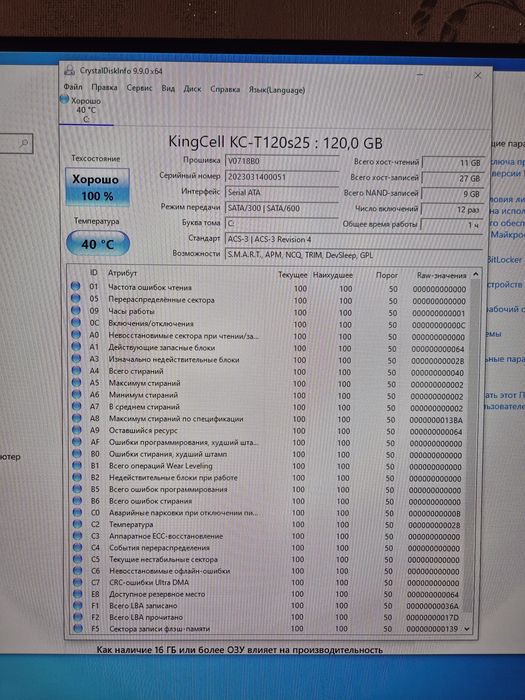This screenshot has height=700, width=525.
Task: Click the status circle for Часы работы row
Action: (76, 311)
